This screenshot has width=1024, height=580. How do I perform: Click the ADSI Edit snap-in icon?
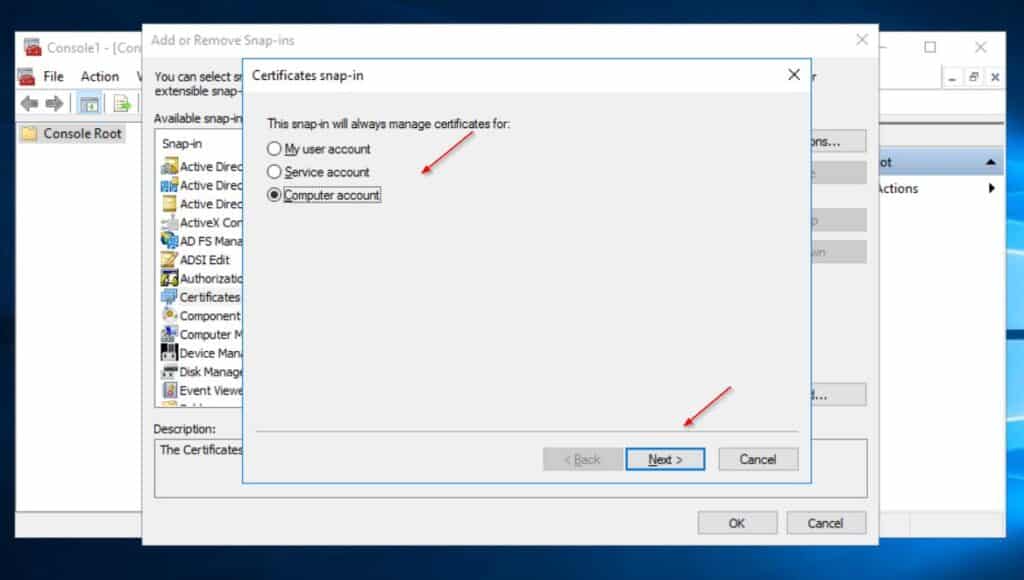click(x=169, y=259)
